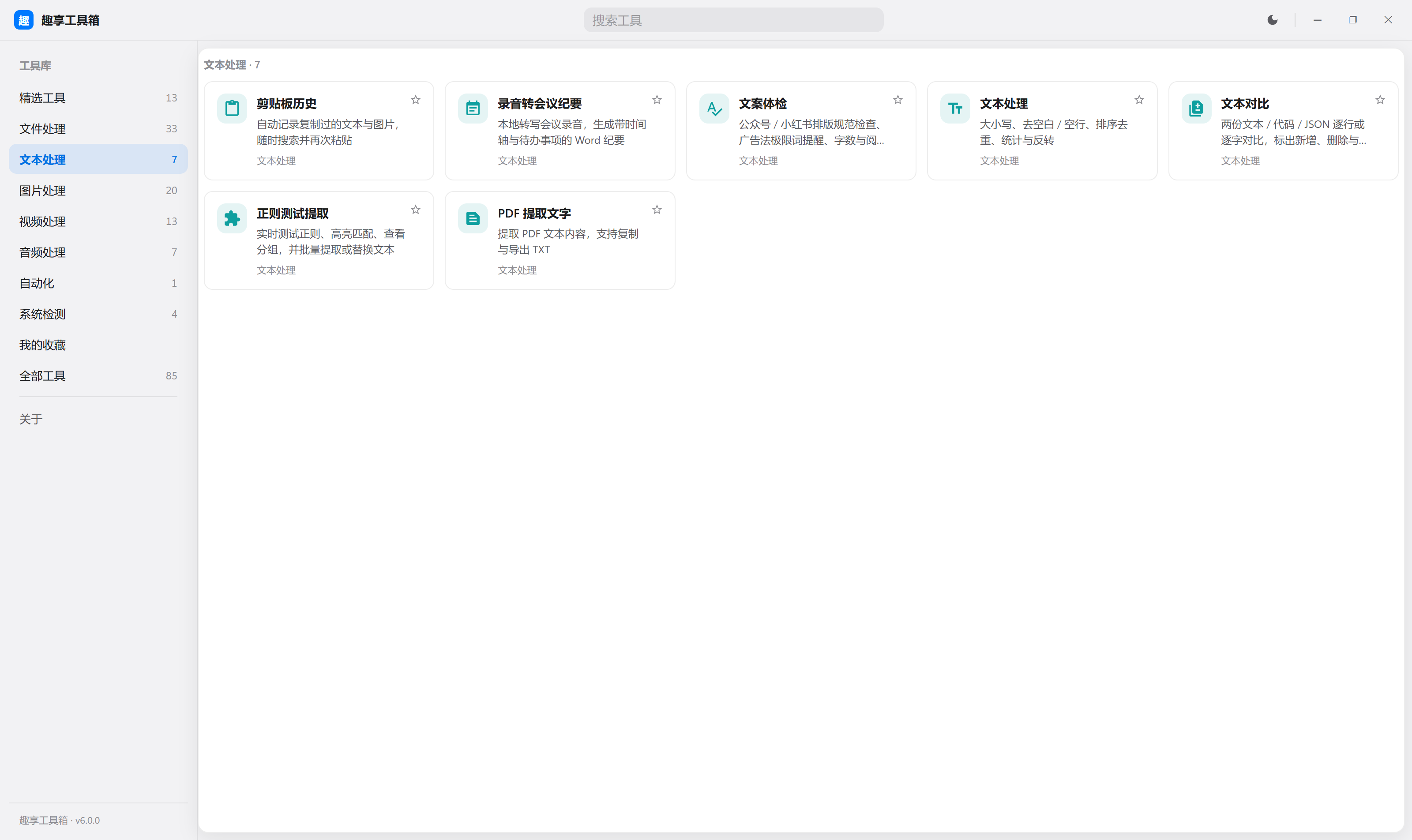Show 全部工具 list
1412x840 pixels.
[98, 375]
